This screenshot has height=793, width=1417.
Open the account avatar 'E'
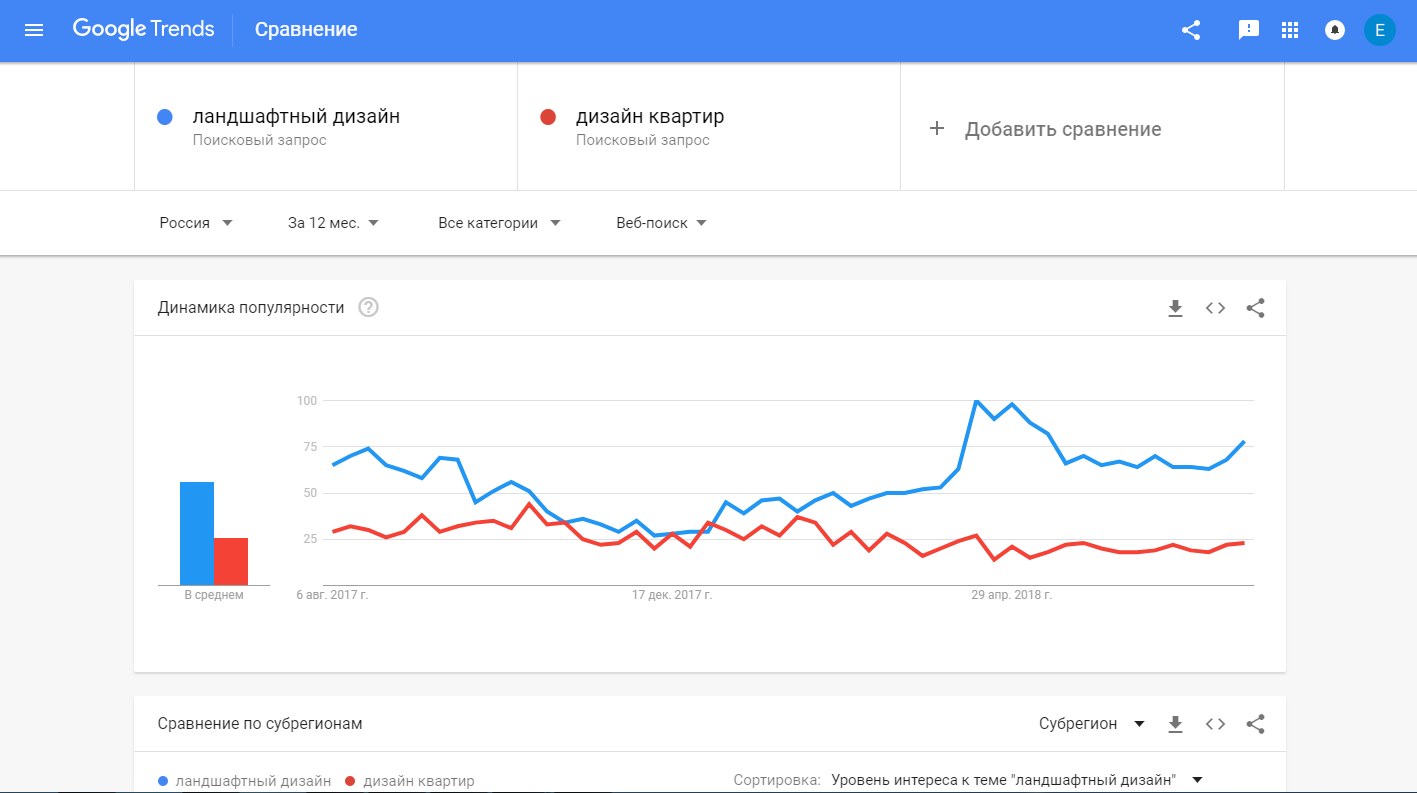click(1380, 30)
